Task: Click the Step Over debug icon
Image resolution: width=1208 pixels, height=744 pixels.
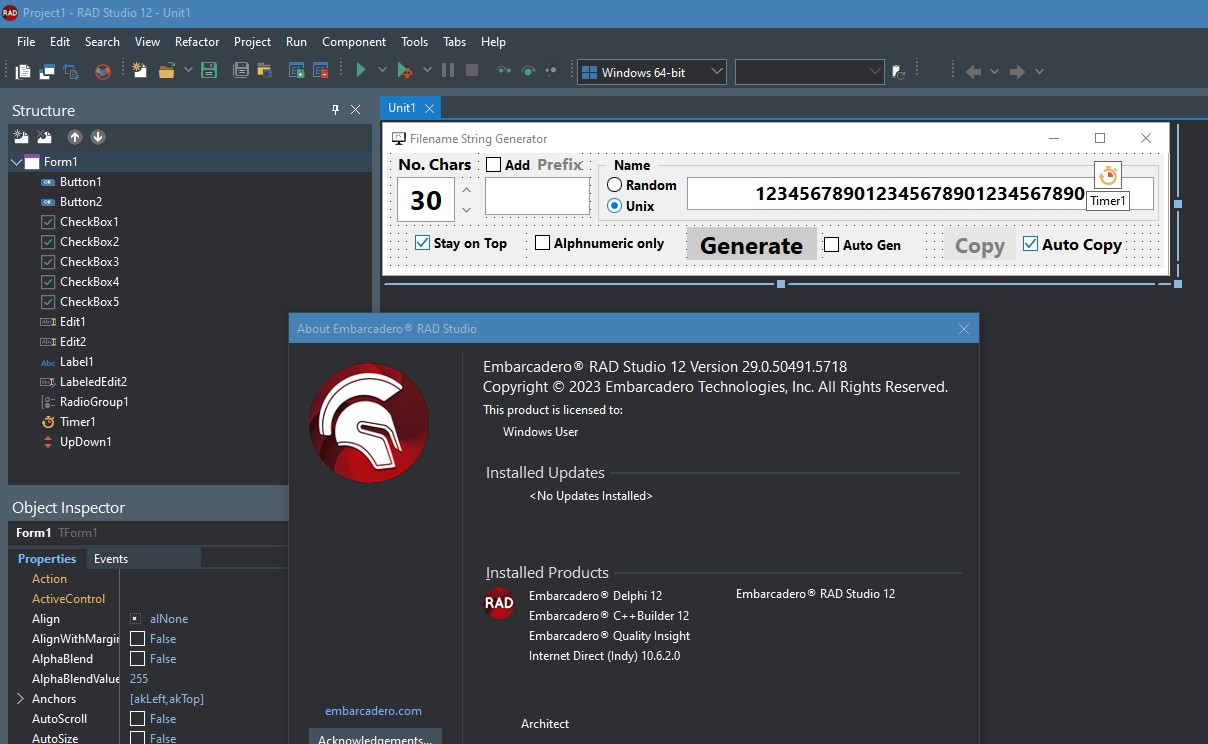Action: pyautogui.click(x=528, y=71)
